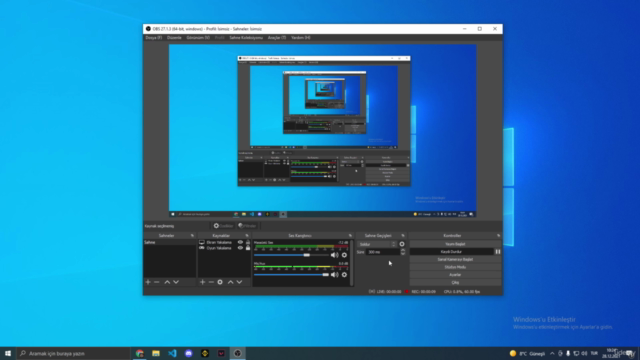Adjust the Süre duration stepper arrows
This screenshot has height=360, width=640.
point(403,252)
